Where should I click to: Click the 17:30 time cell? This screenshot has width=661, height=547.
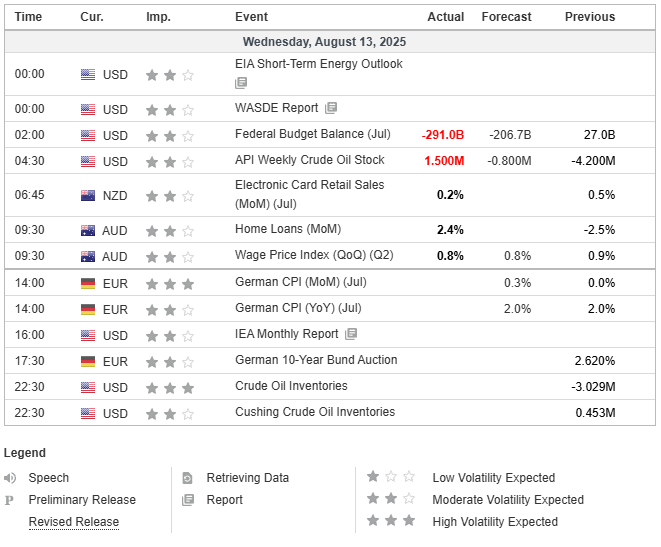(30, 361)
